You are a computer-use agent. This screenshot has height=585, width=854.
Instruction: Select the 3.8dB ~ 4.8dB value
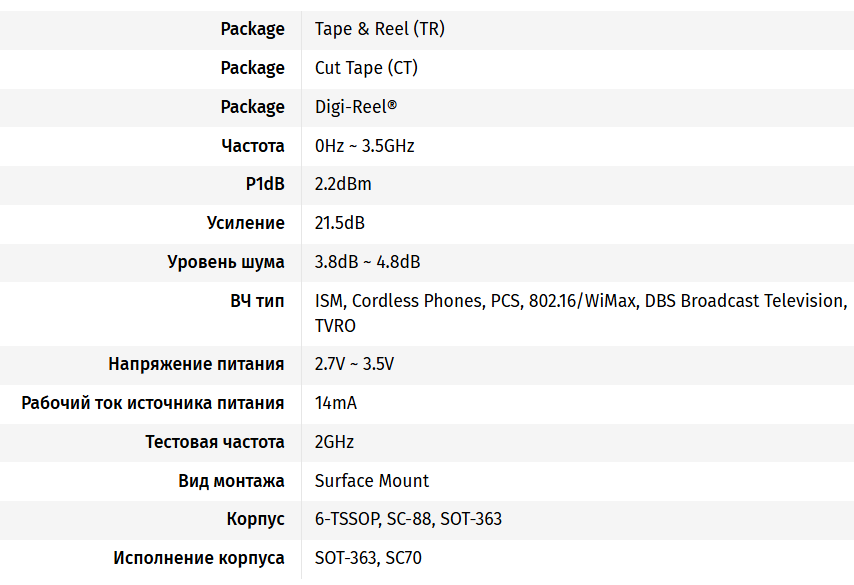click(x=367, y=262)
